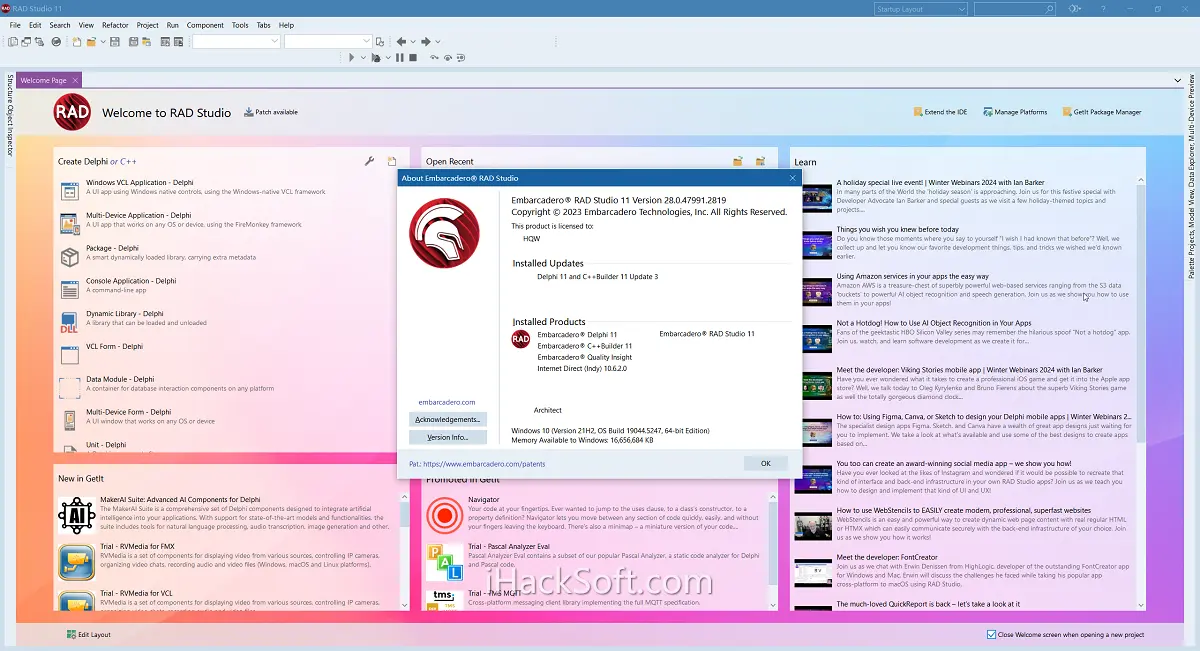Click the Save All toolbar icon
1200x651 pixels.
click(133, 42)
